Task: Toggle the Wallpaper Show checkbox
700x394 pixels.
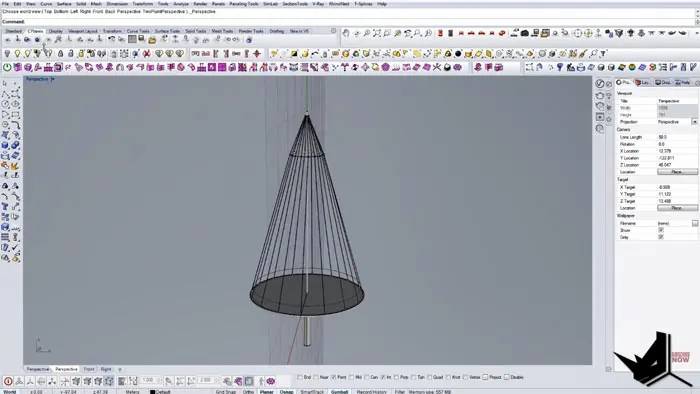Action: click(x=661, y=230)
